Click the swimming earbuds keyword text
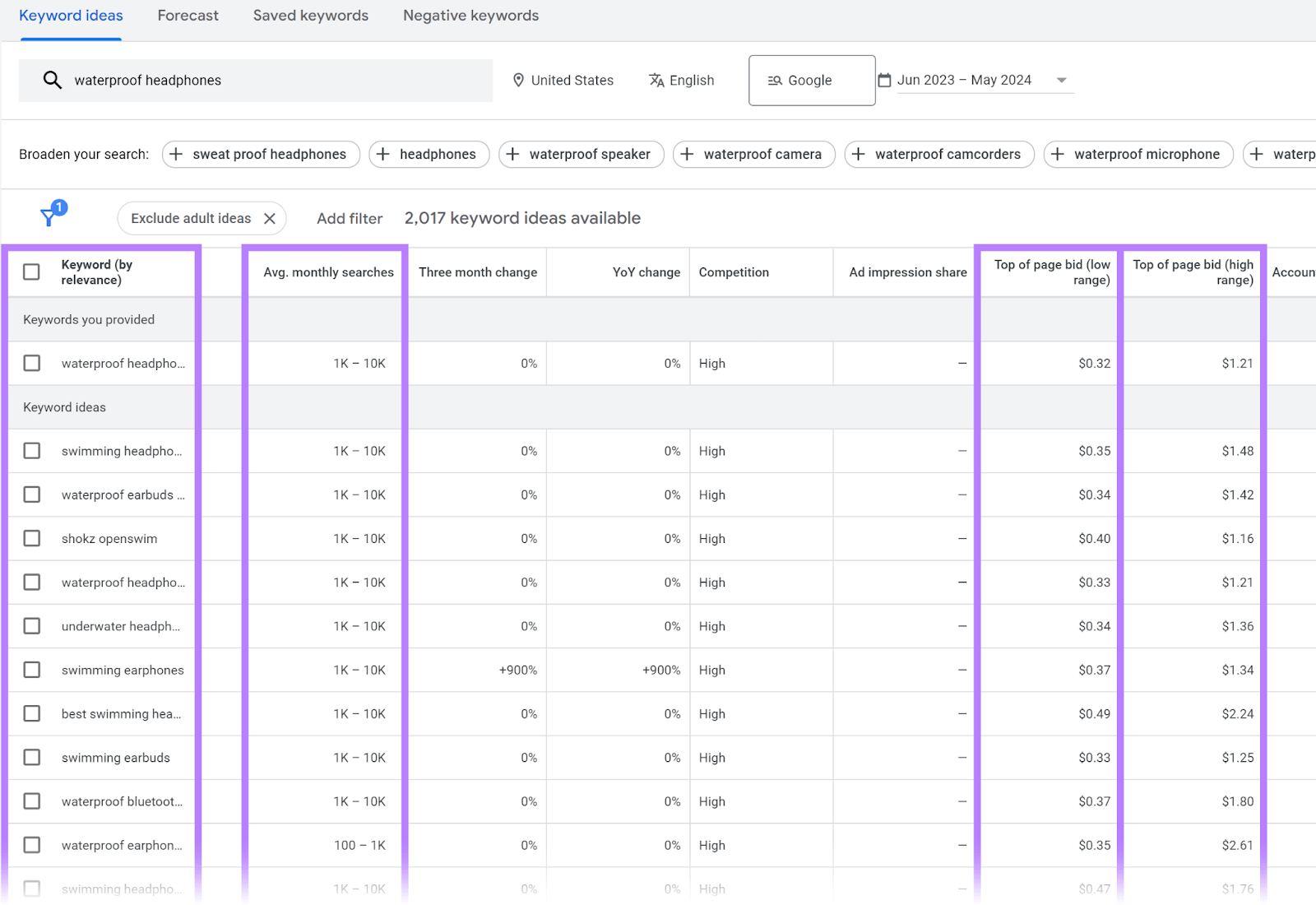 pos(116,758)
